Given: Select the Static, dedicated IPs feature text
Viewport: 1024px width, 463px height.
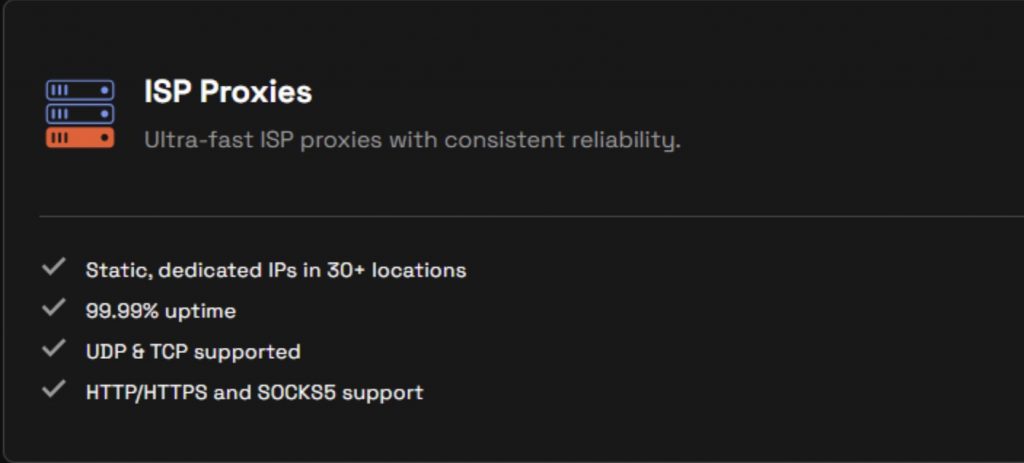Looking at the screenshot, I should coord(275,270).
